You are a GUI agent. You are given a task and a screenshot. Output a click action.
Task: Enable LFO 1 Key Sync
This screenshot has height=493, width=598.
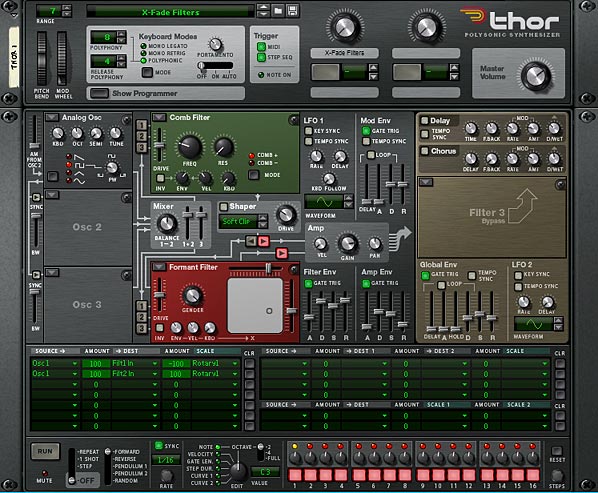309,131
